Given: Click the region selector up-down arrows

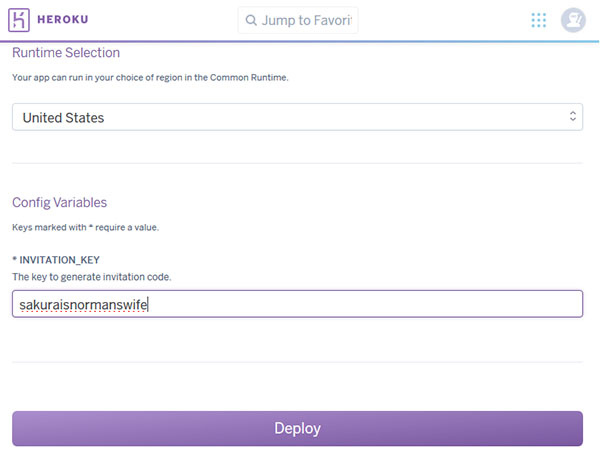Looking at the screenshot, I should pyautogui.click(x=572, y=117).
